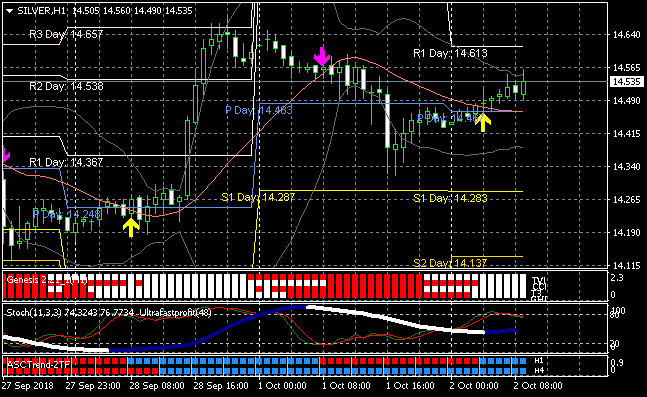
Task: Select the R1 Day: 14.367 label
Action: (66, 163)
